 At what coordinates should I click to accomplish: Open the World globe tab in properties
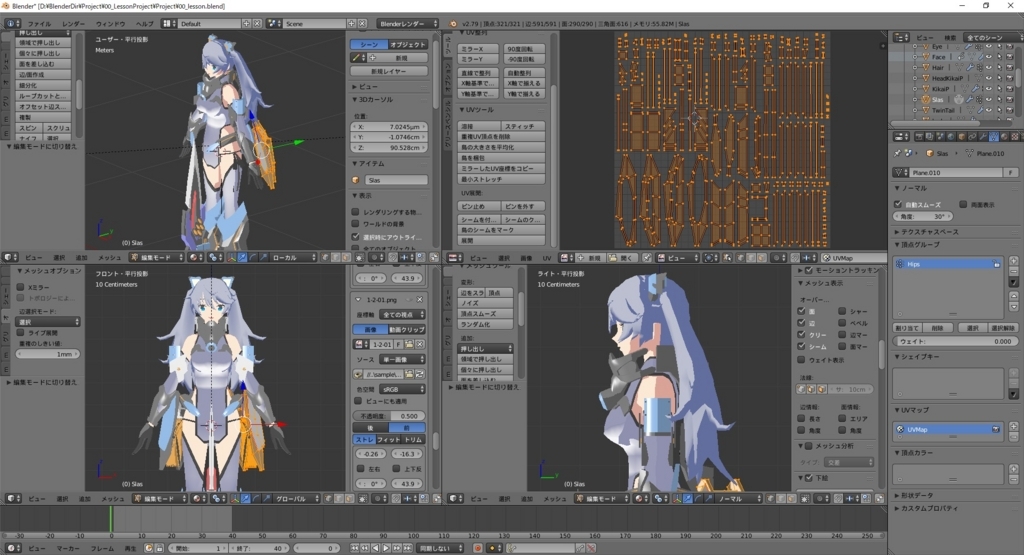(x=951, y=136)
